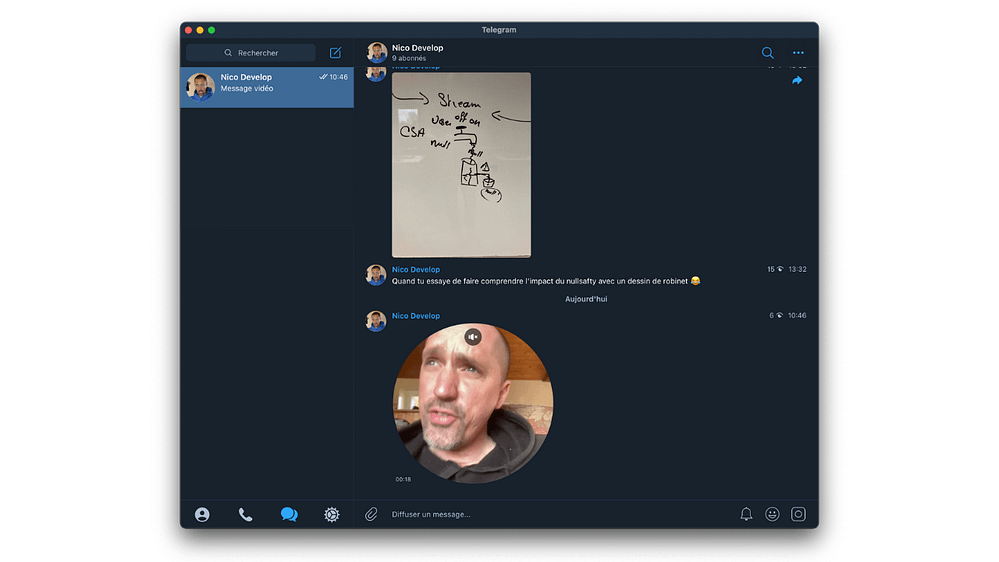Click avatar beside the nullsafty message
Screen dimensions: 999x562
(376, 275)
